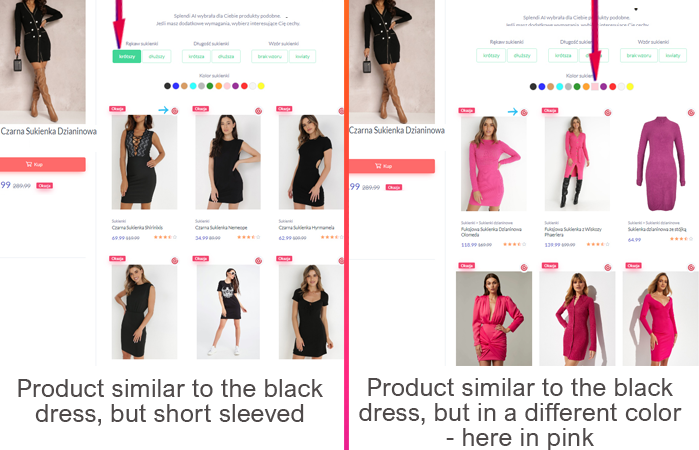Viewport: 699px width, 450px height.
Task: Deselect the highlighted green krótszy sleeve filter
Action: point(127,56)
